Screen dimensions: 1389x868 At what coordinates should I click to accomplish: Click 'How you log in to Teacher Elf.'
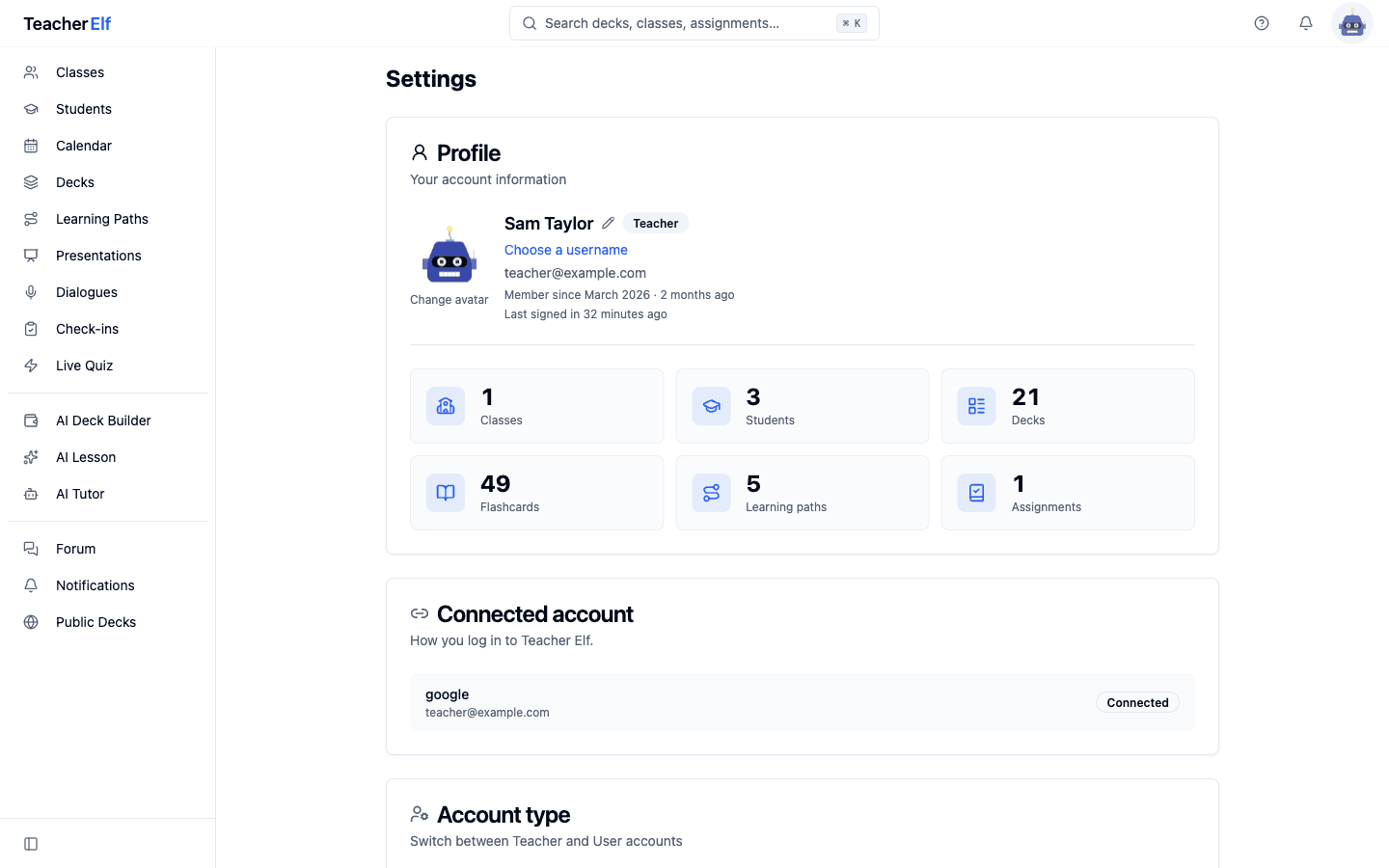[x=502, y=640]
